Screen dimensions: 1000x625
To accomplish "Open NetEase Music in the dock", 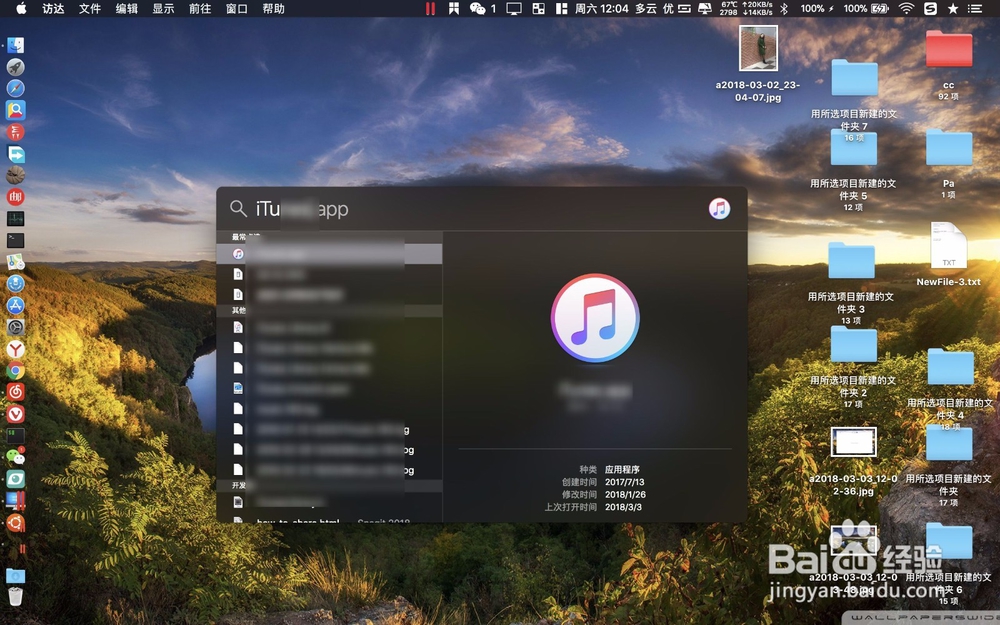I will click(x=15, y=392).
